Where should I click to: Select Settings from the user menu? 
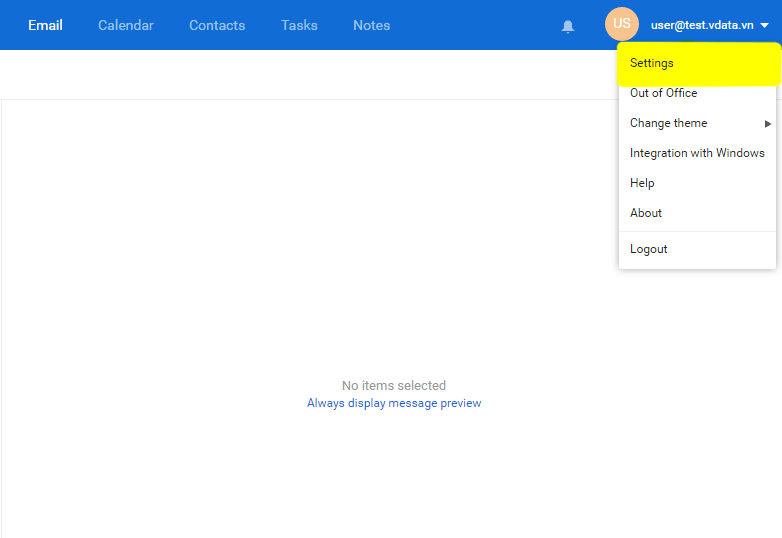point(652,63)
